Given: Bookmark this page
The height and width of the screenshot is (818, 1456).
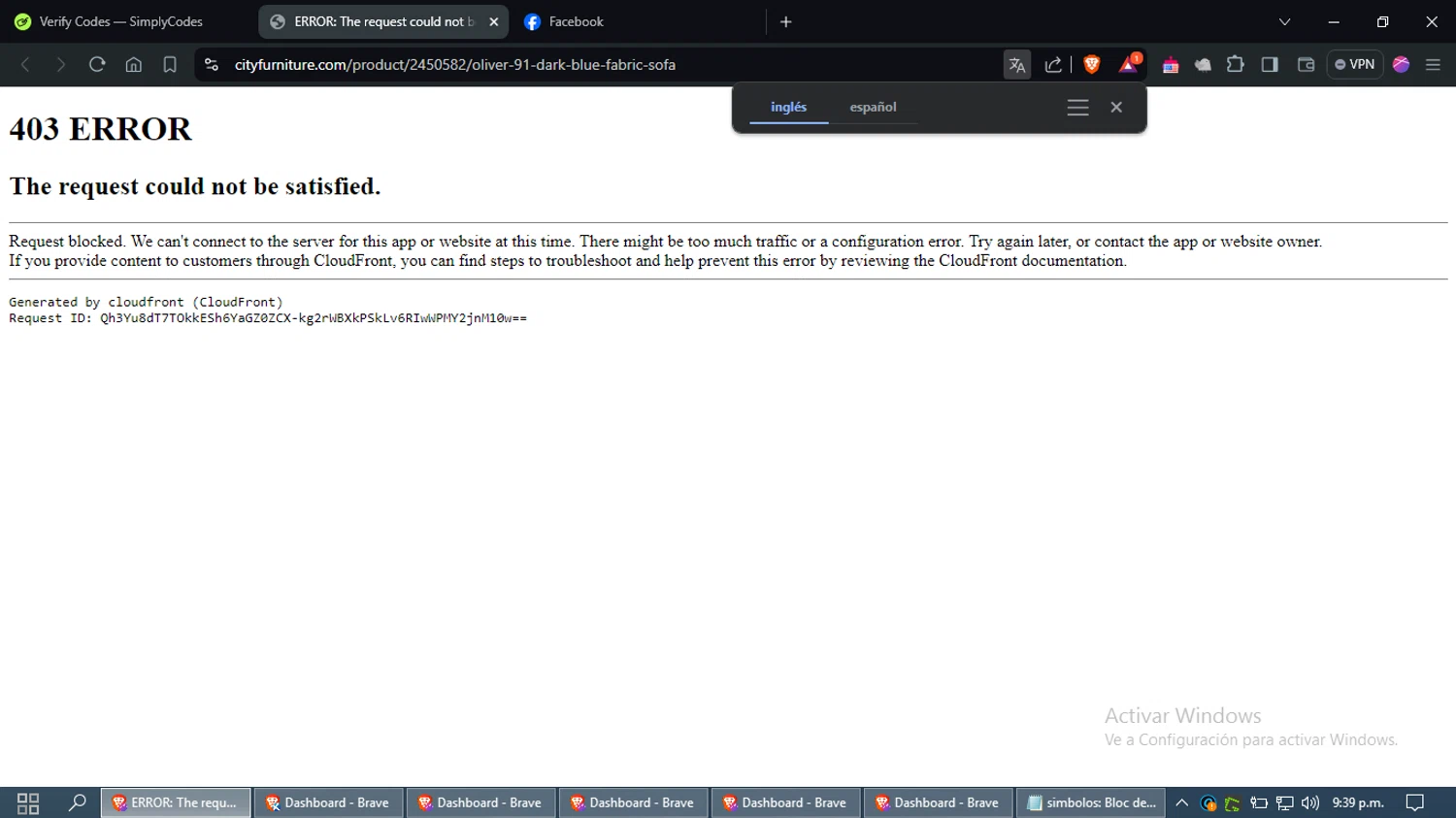Looking at the screenshot, I should click(x=170, y=65).
